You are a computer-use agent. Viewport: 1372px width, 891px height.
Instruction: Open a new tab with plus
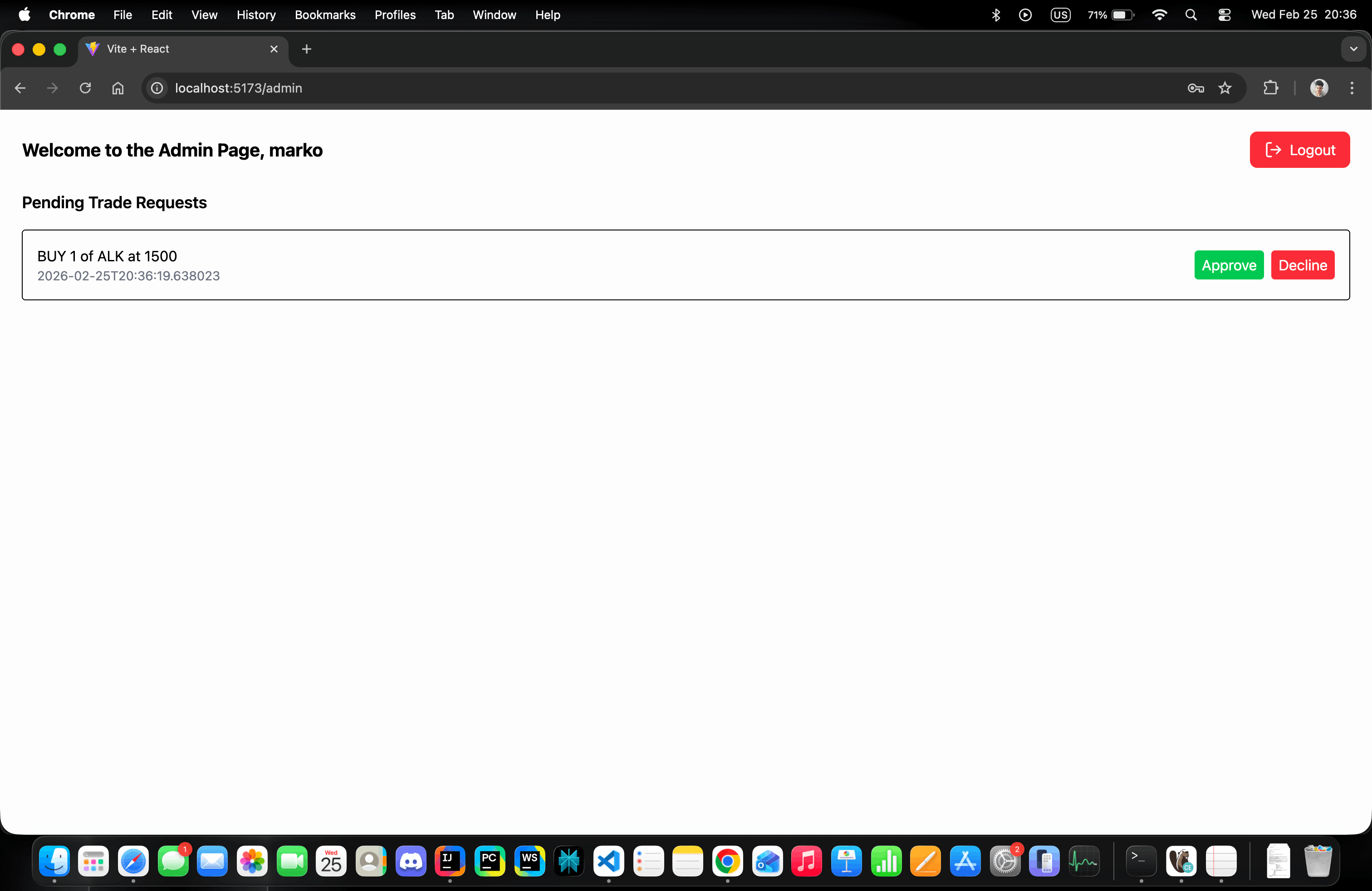pos(307,49)
